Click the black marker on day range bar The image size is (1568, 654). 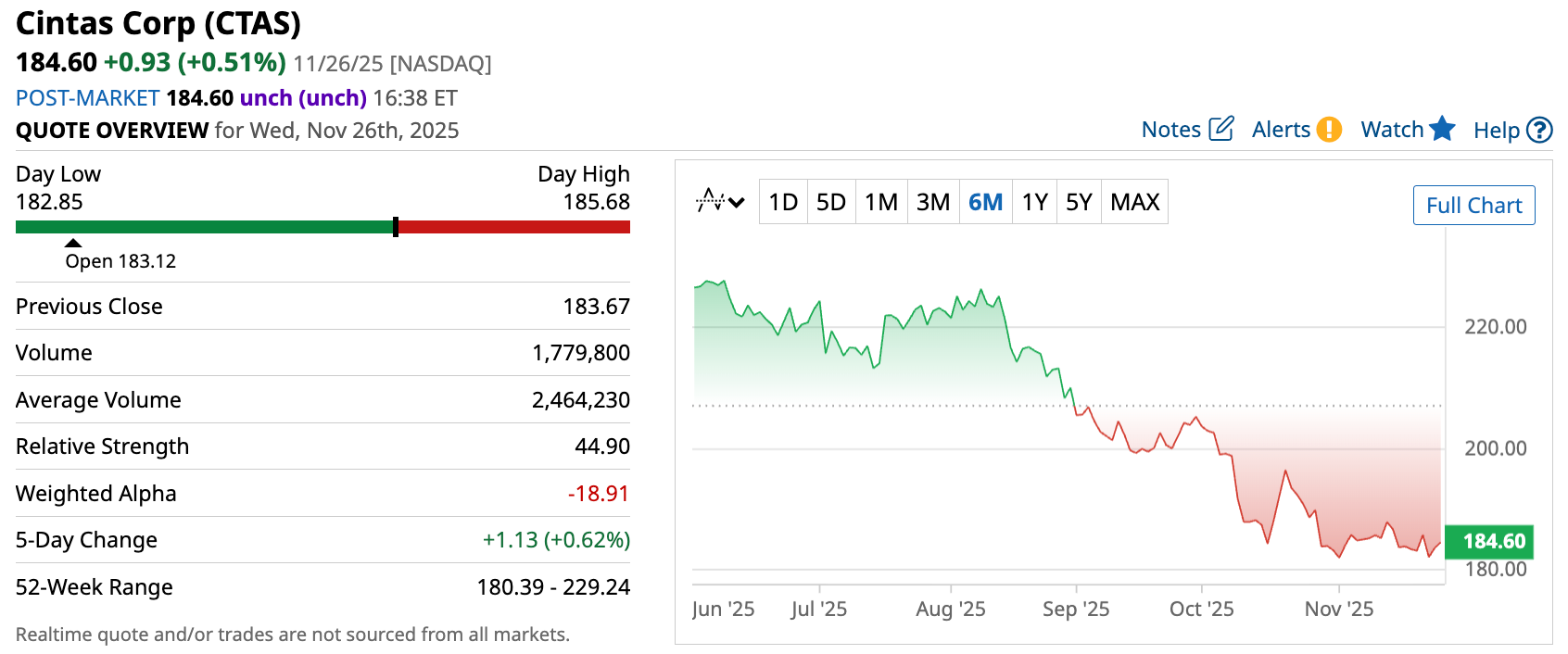396,227
